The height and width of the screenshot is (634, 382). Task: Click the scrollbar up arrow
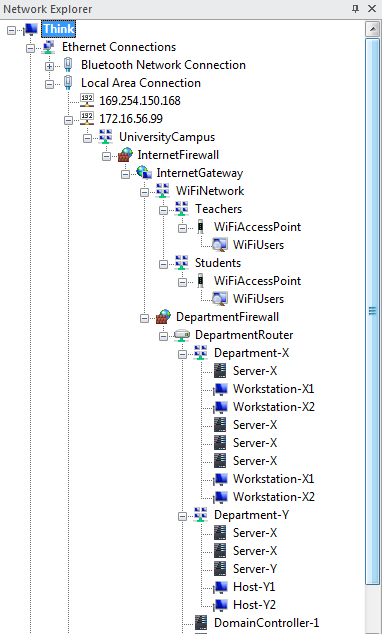coord(372,29)
